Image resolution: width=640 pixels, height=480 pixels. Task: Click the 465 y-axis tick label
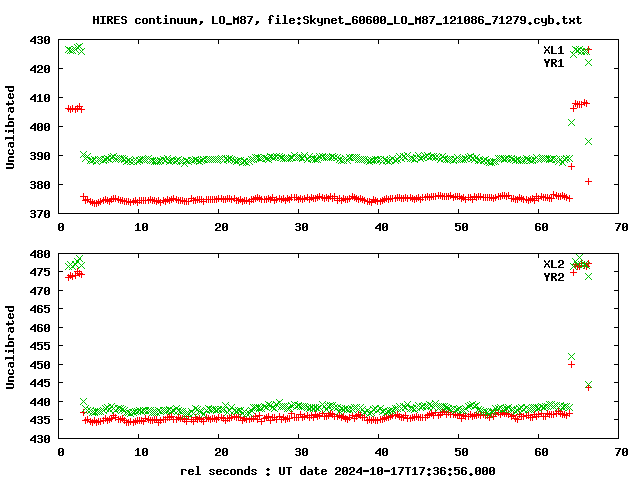point(40,309)
